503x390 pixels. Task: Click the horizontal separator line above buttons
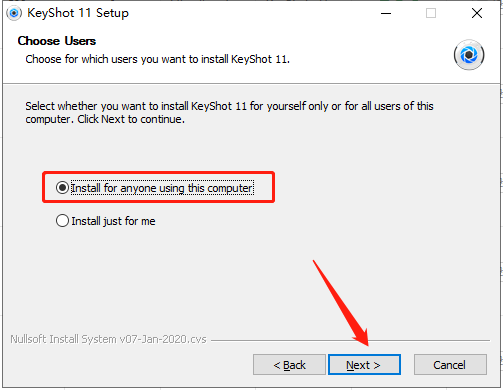(350, 340)
